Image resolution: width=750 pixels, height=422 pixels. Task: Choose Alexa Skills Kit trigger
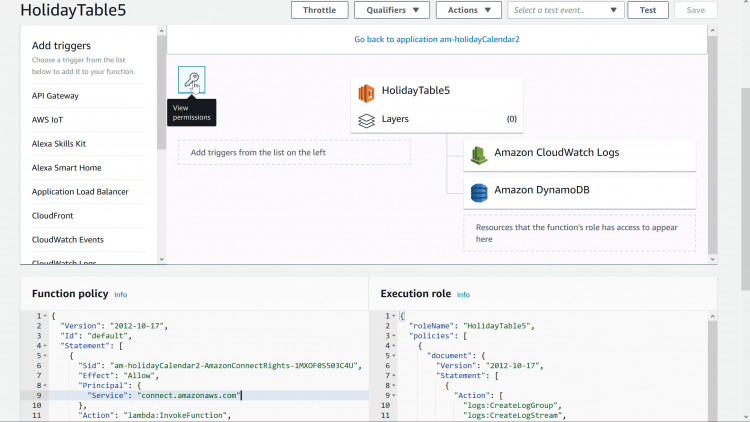pyautogui.click(x=59, y=144)
